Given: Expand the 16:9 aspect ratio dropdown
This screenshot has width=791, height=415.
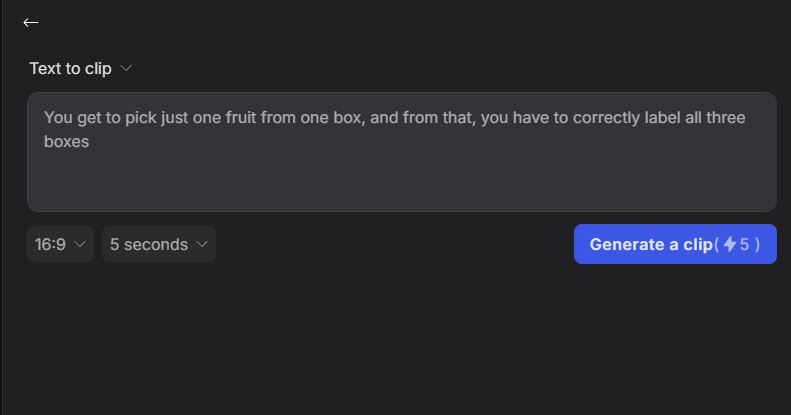Looking at the screenshot, I should pos(60,244).
